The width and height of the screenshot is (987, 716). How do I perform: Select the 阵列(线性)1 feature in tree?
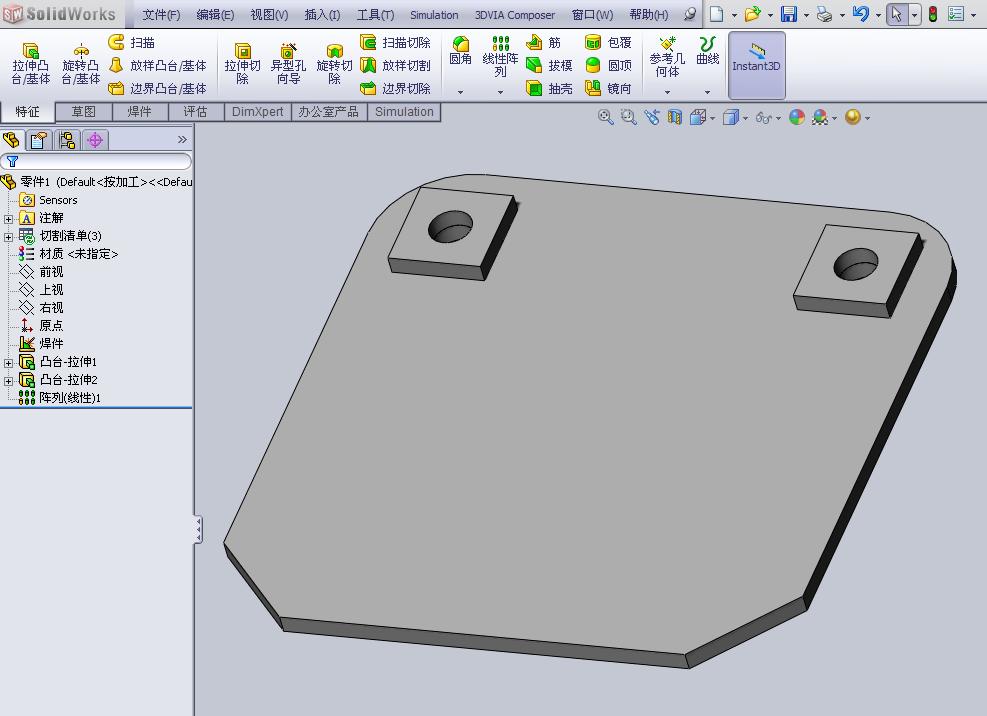(59, 397)
